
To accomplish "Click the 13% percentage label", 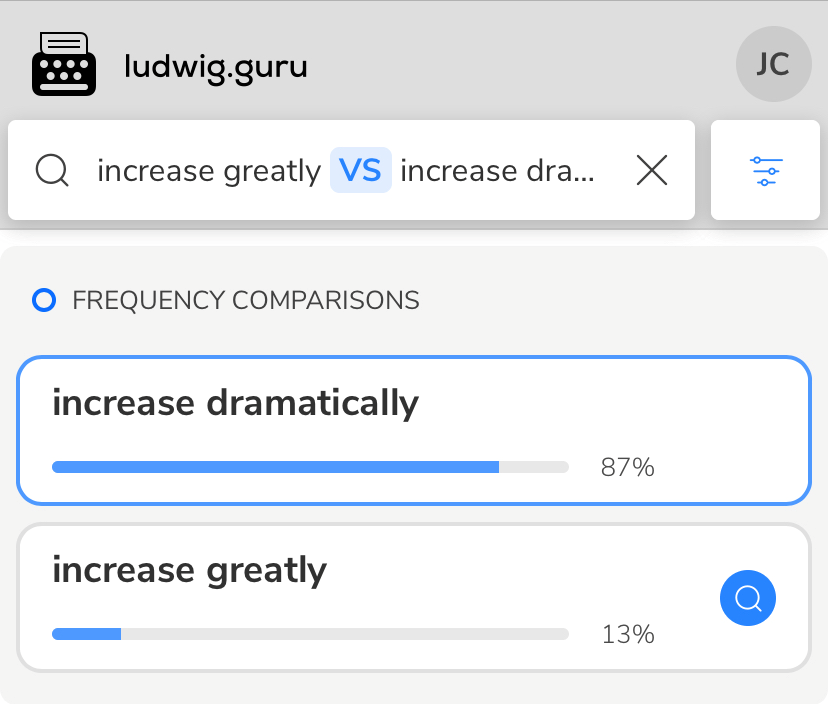I will point(628,634).
